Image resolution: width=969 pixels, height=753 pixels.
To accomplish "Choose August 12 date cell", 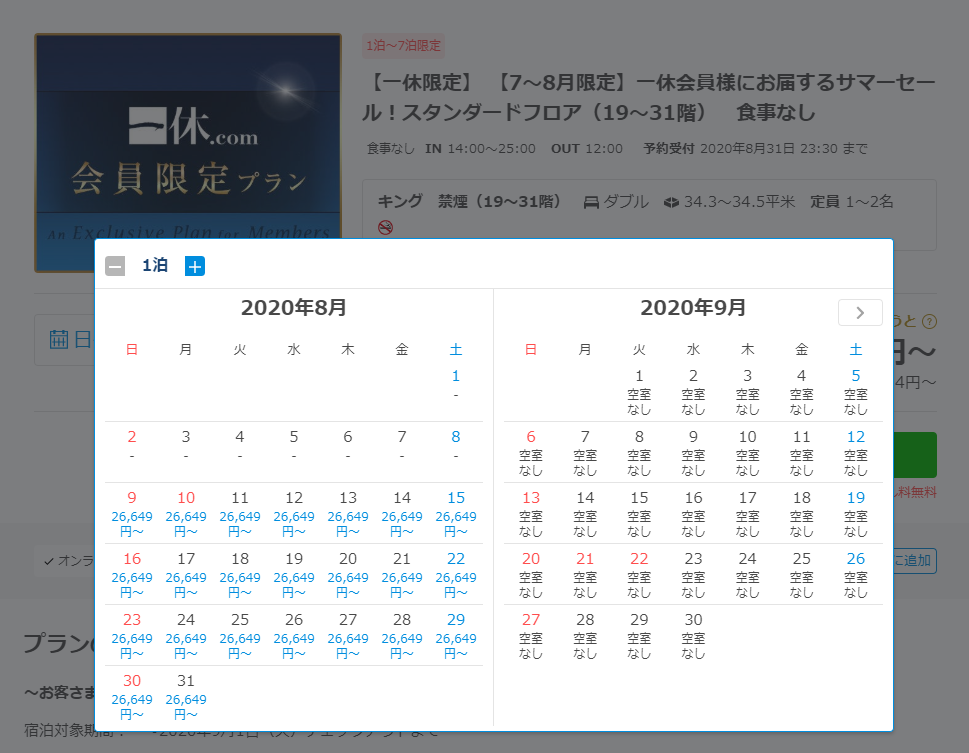I will point(294,513).
